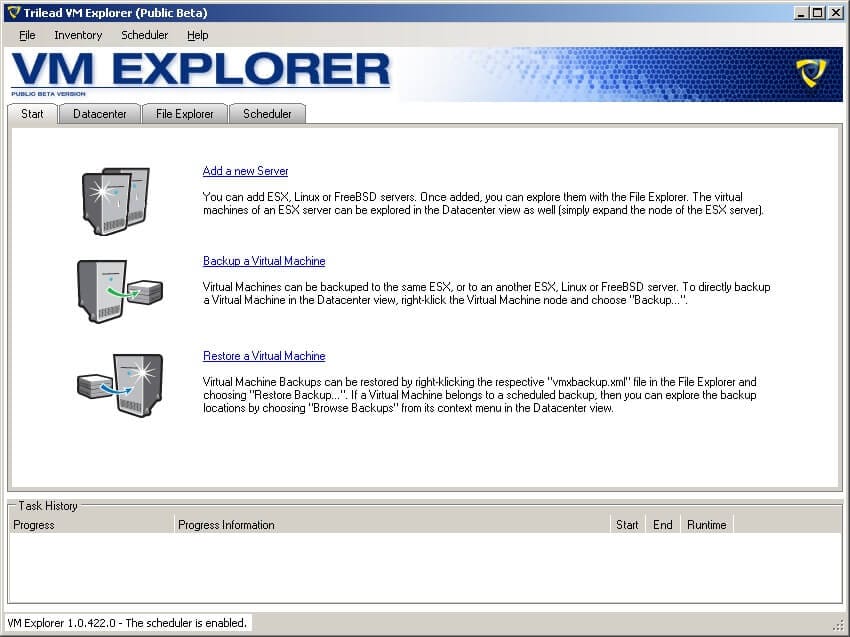Click the Progress Information column header
The image size is (850, 637).
click(392, 525)
